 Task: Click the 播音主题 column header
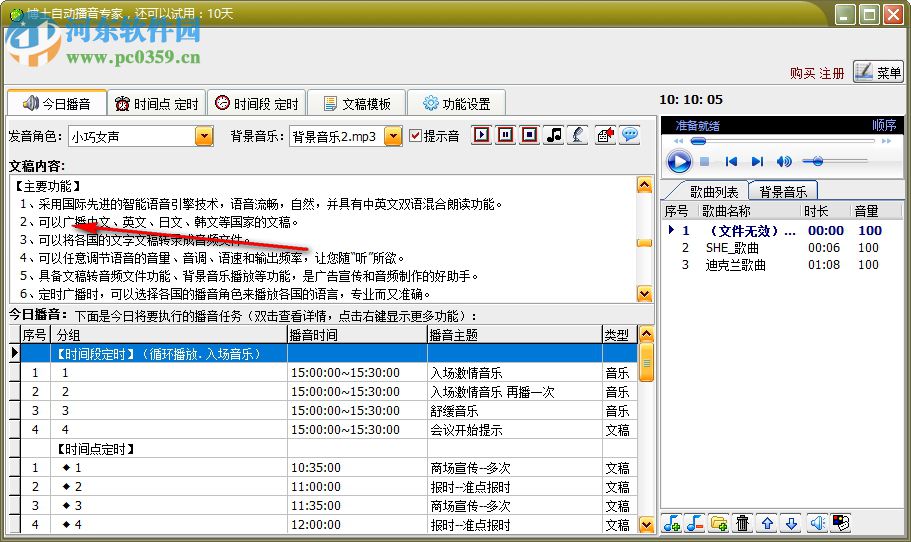point(515,335)
